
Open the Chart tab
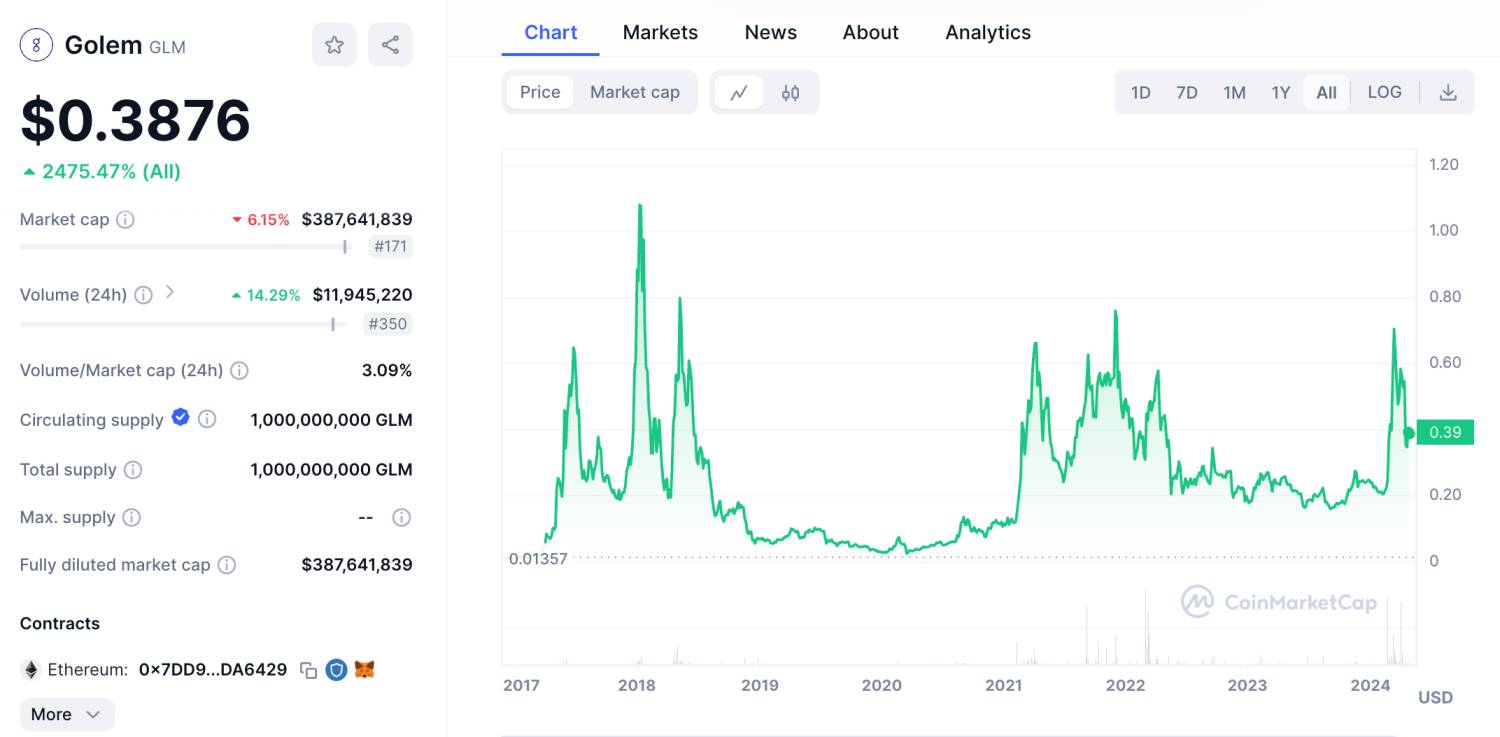pos(551,32)
